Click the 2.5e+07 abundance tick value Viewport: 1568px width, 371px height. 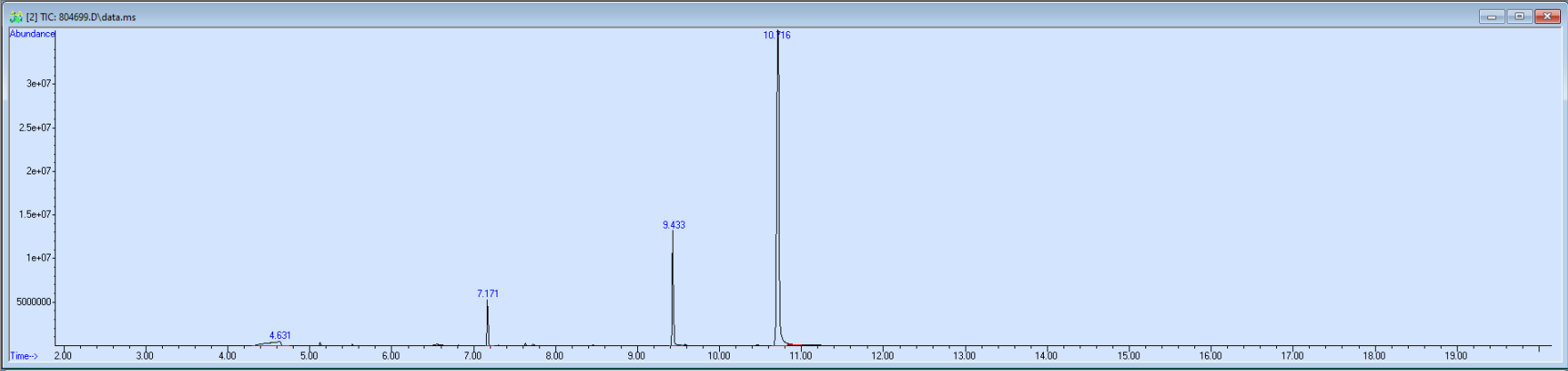36,127
